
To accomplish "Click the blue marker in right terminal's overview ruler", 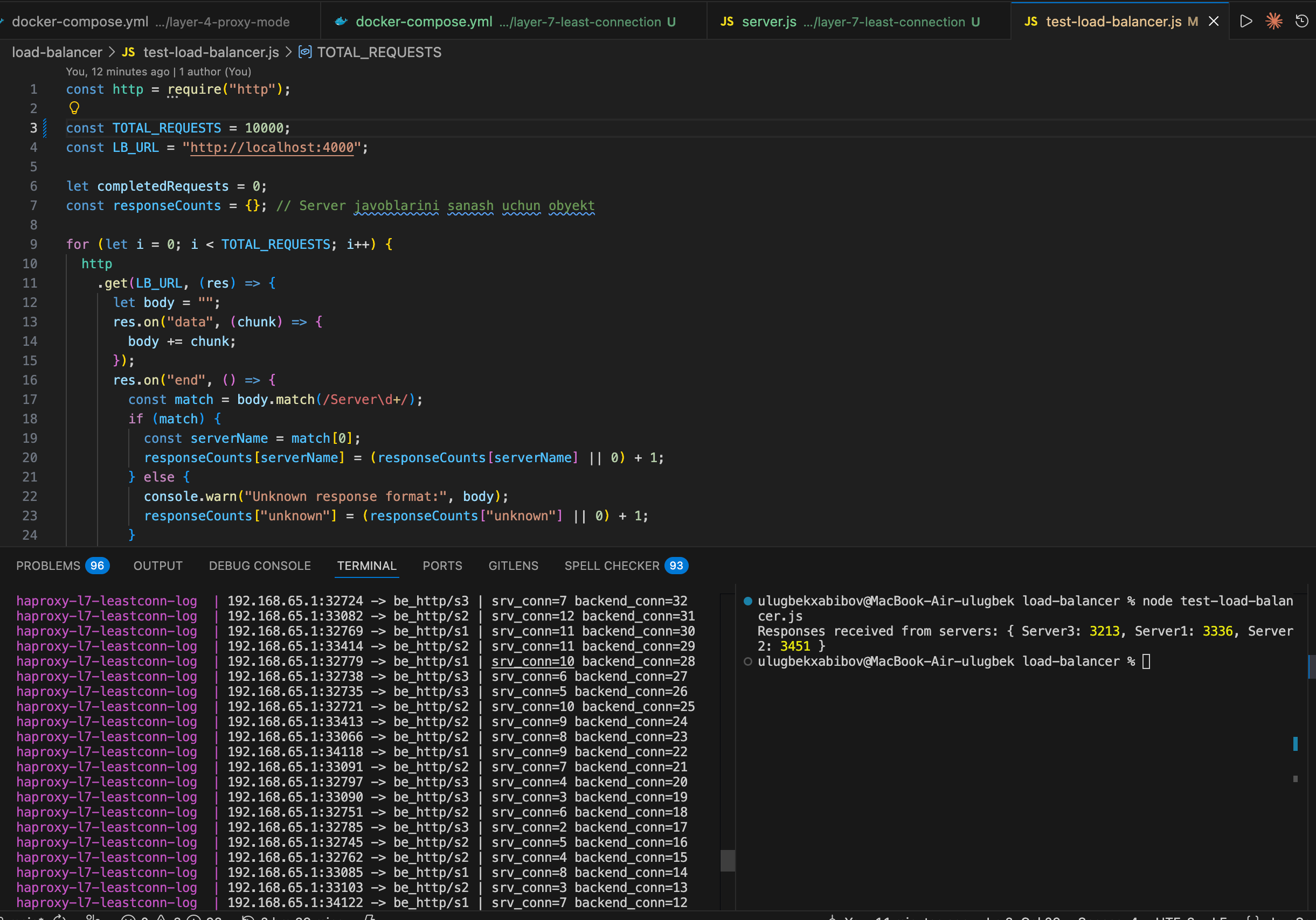I will click(1296, 743).
